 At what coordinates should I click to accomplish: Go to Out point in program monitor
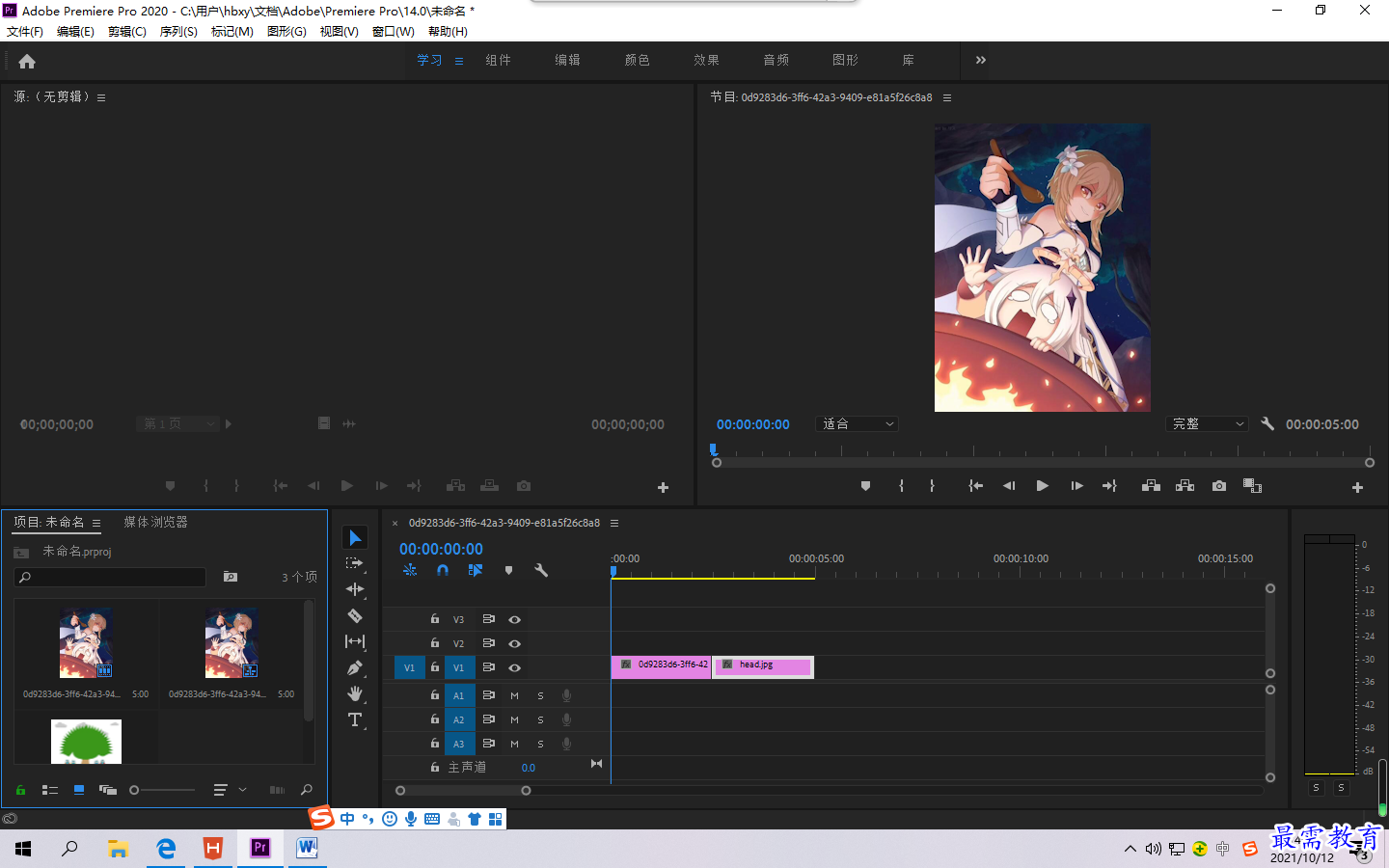(x=1109, y=486)
